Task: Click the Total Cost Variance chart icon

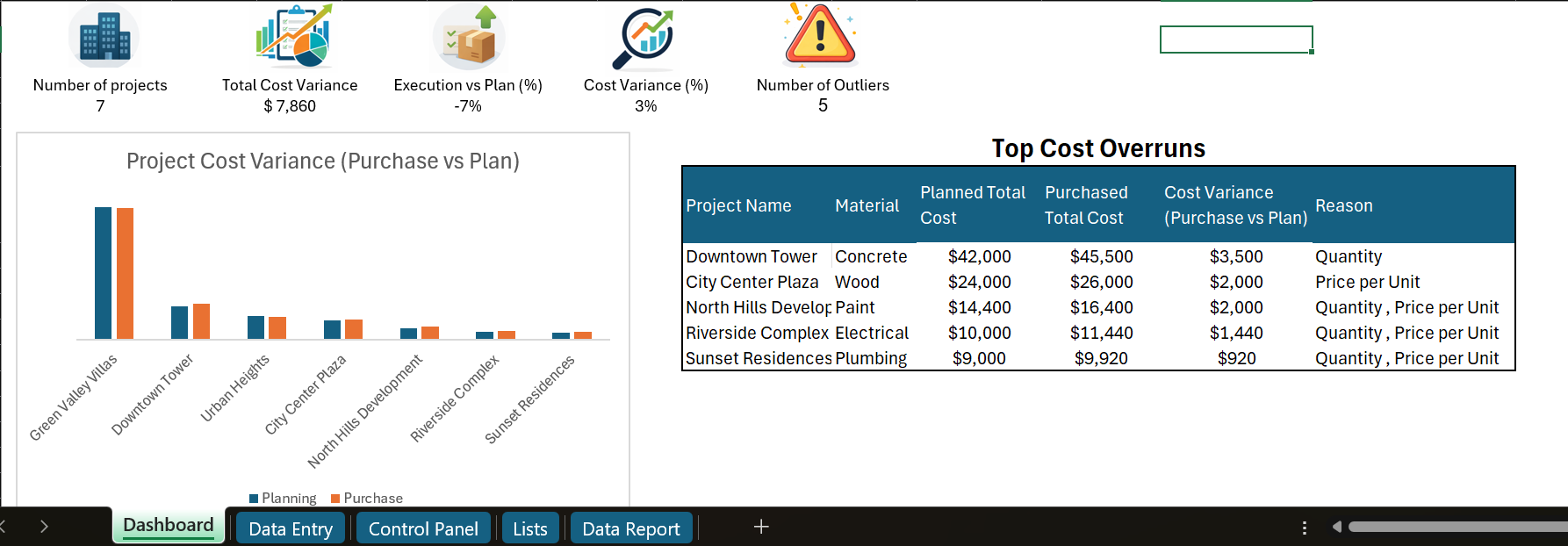Action: click(x=293, y=37)
